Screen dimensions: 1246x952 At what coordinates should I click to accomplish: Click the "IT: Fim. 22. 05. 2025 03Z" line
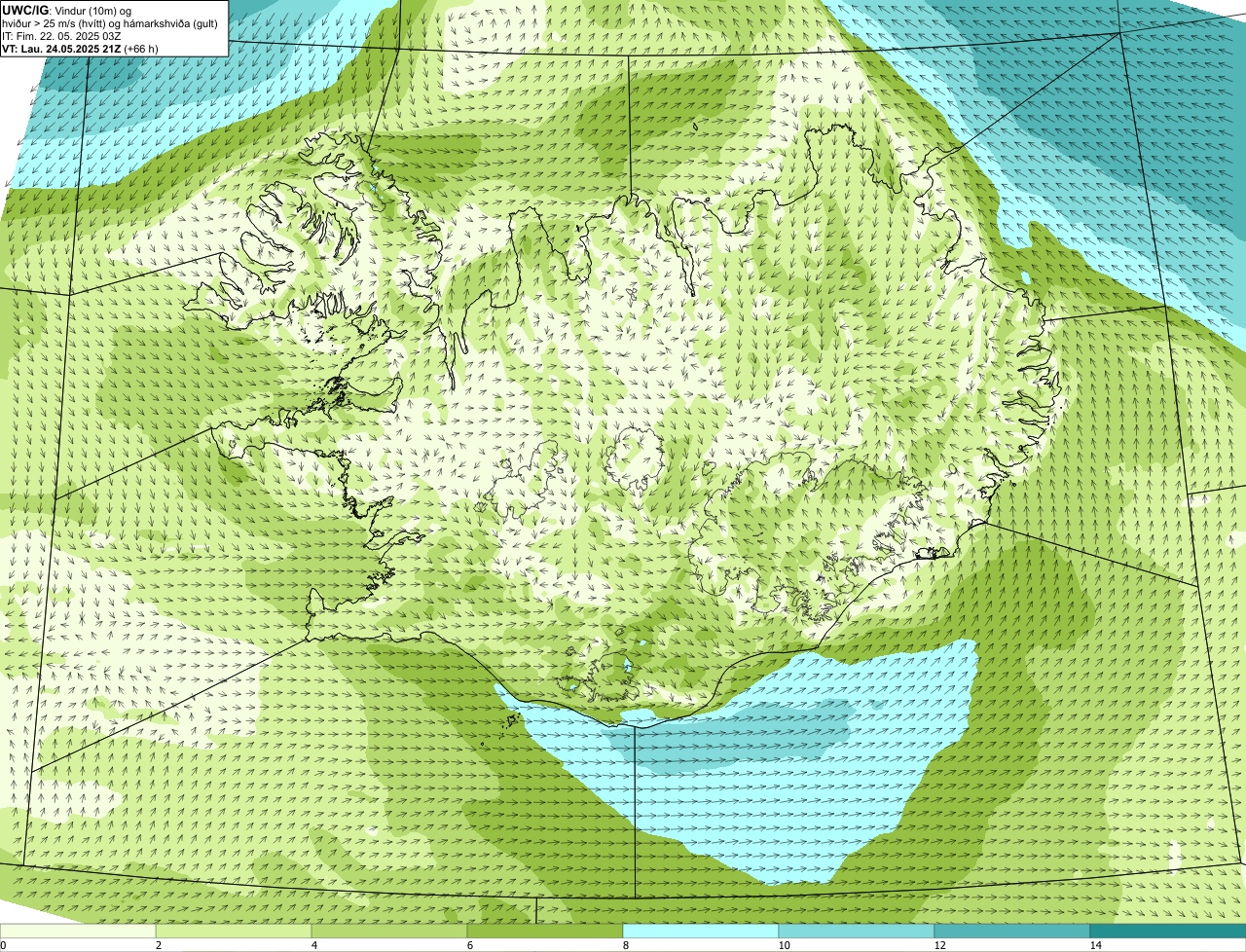tap(61, 35)
